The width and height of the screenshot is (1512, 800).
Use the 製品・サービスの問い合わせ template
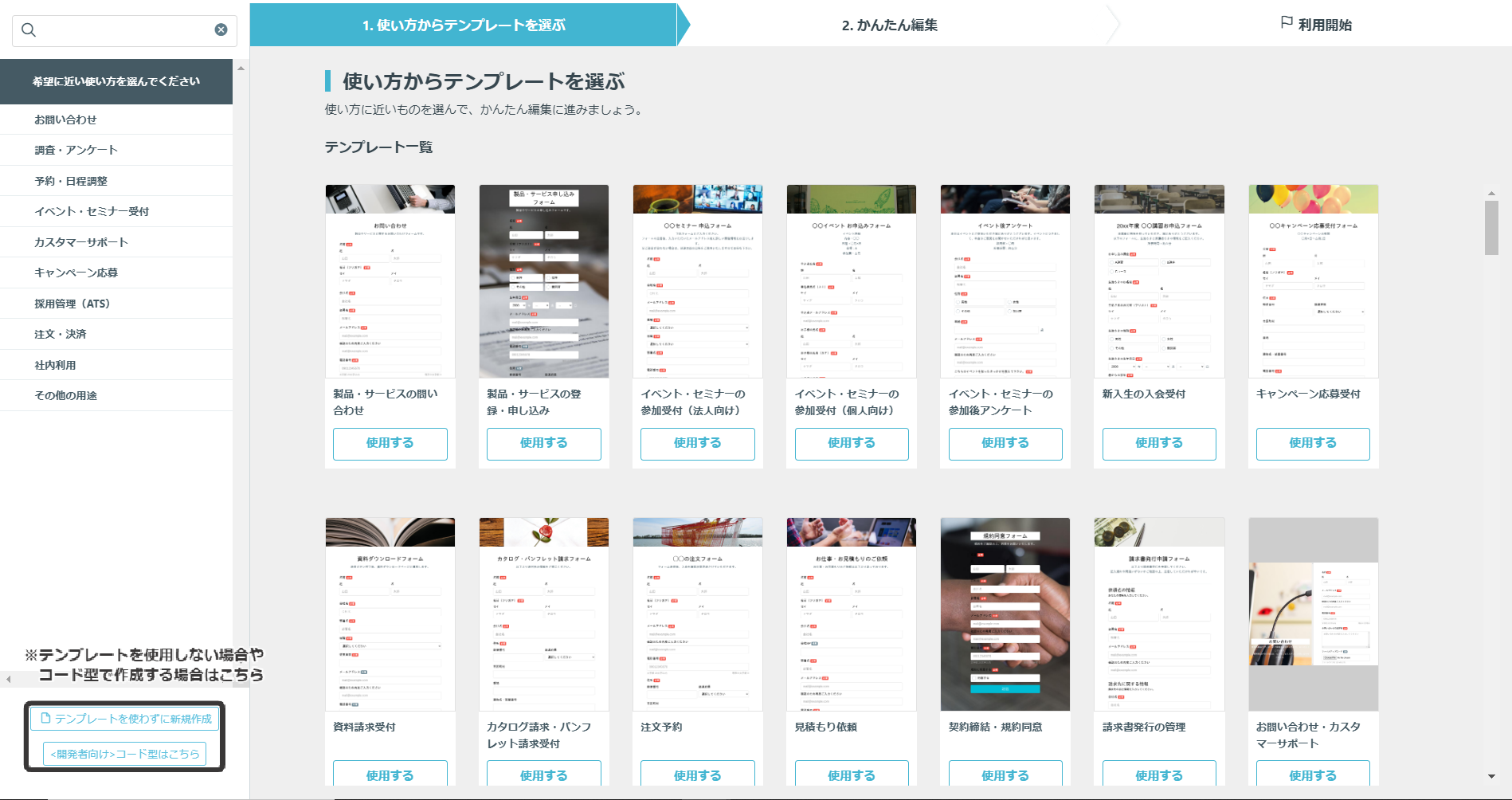tap(390, 443)
